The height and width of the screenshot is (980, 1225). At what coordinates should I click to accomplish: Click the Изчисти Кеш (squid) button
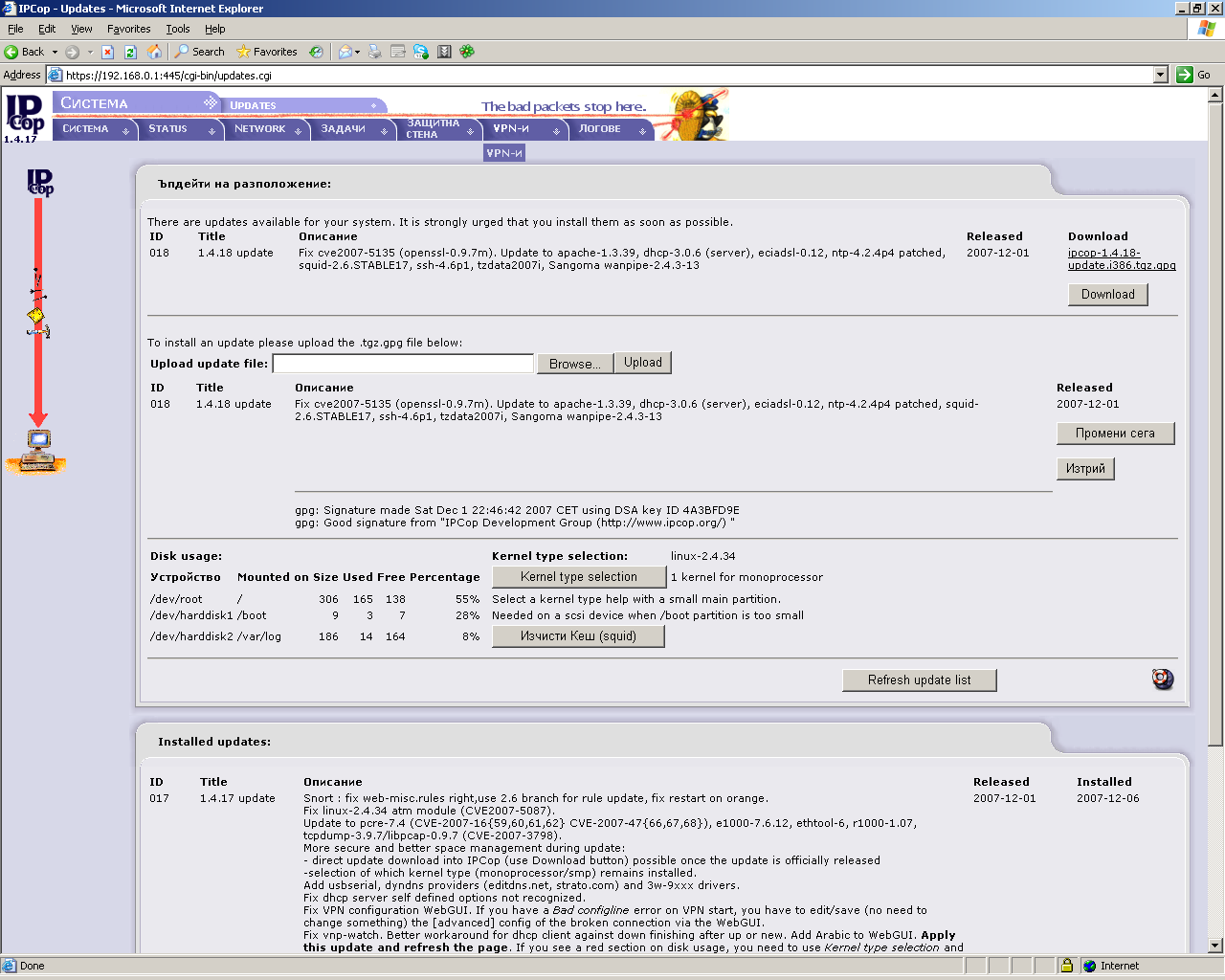[578, 636]
